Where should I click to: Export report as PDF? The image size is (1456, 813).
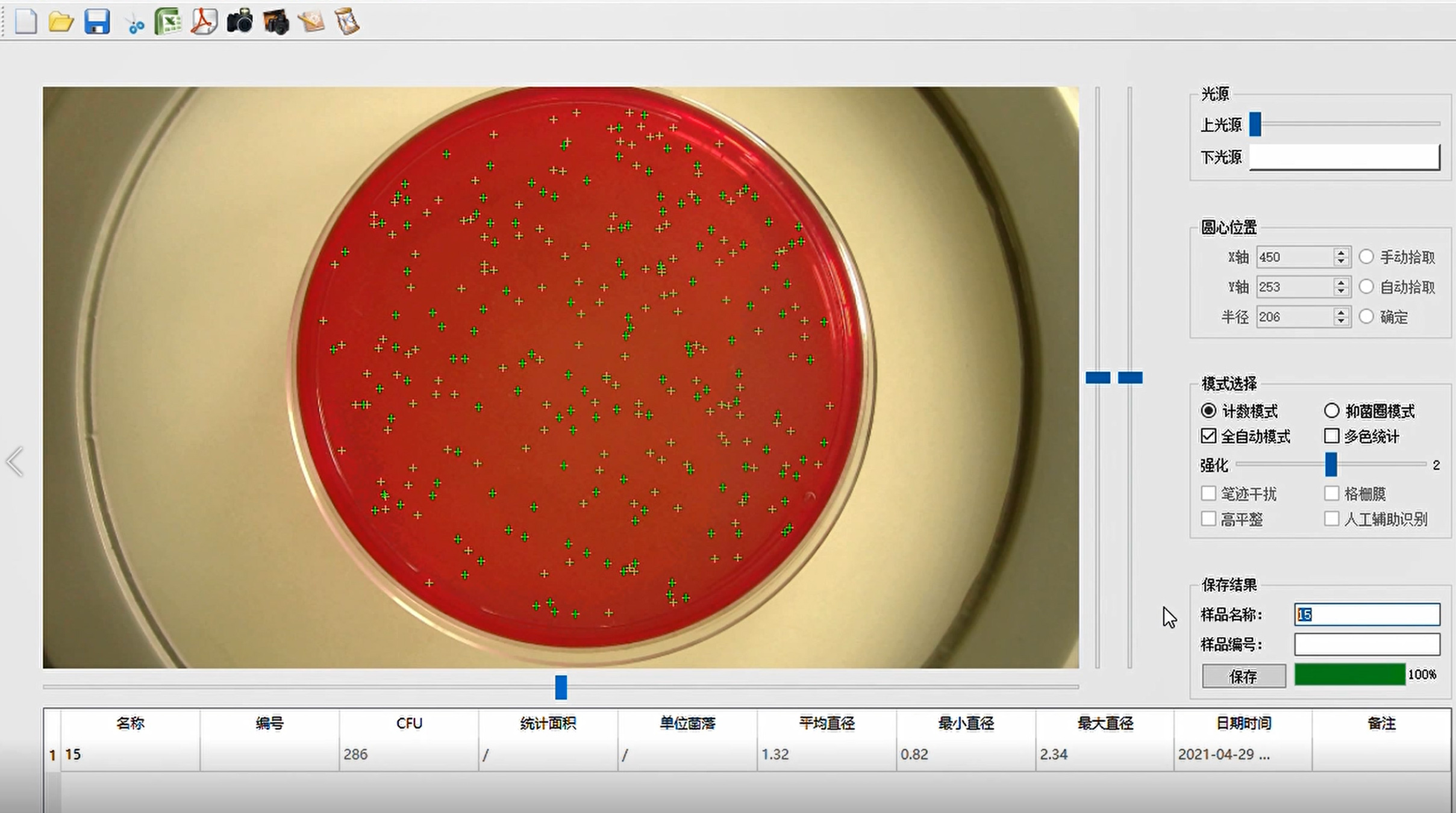click(204, 22)
